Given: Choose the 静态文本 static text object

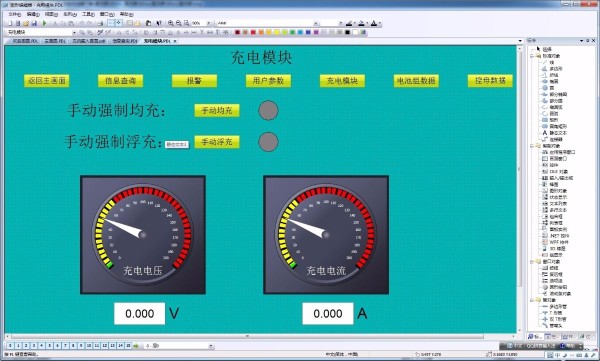Looking at the screenshot, I should [554, 132].
